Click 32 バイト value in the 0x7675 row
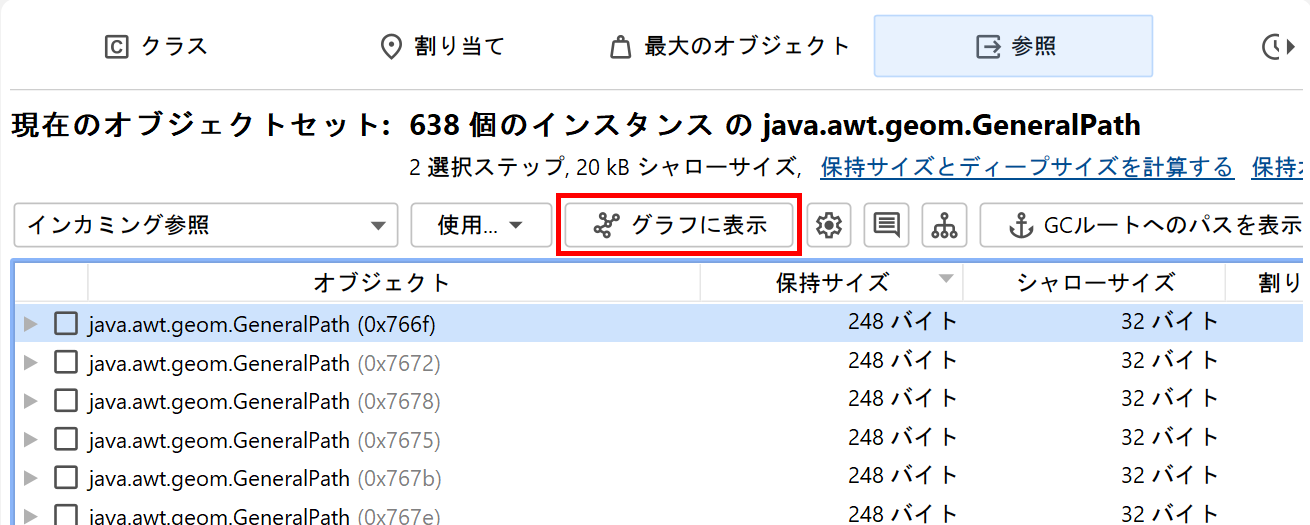 [1169, 438]
